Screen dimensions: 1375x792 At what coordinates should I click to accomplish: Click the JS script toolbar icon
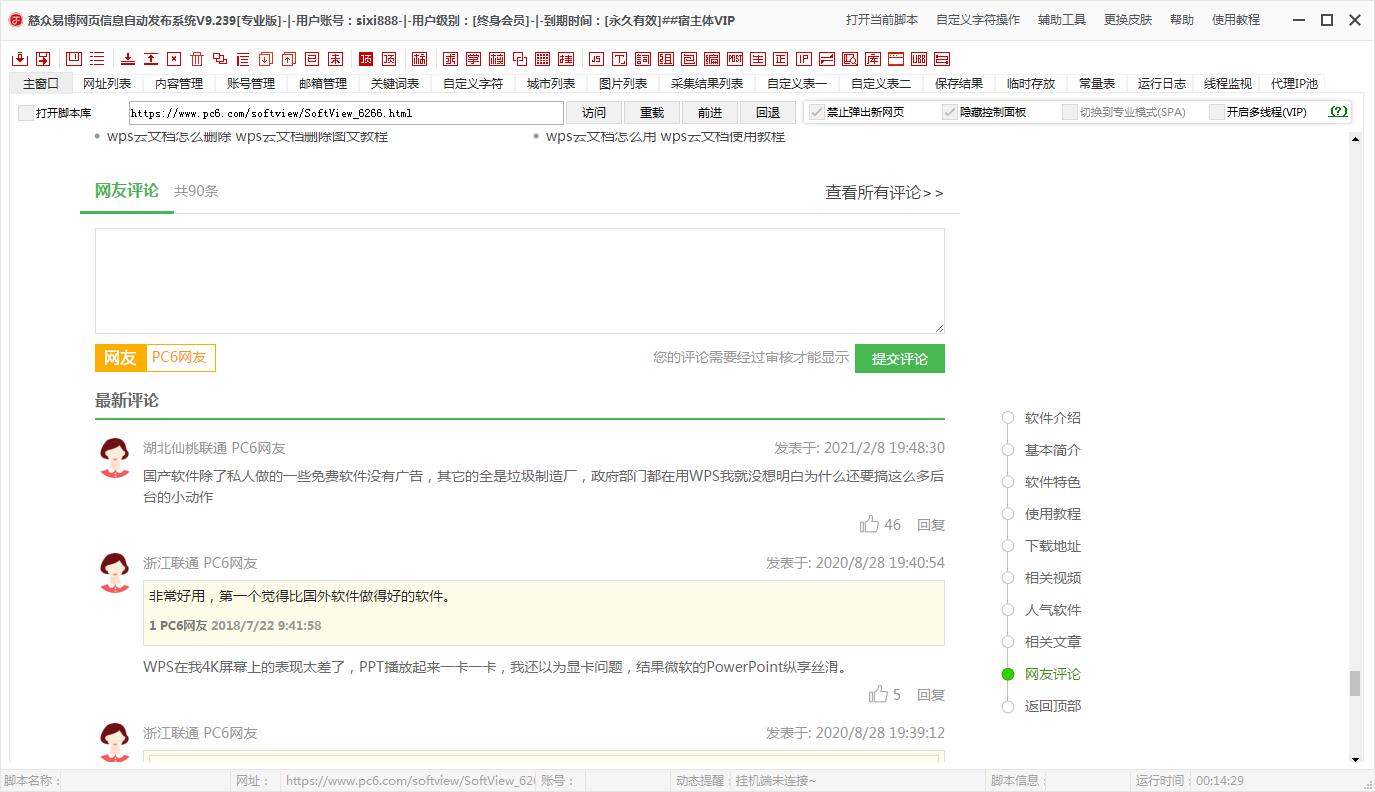(x=596, y=59)
